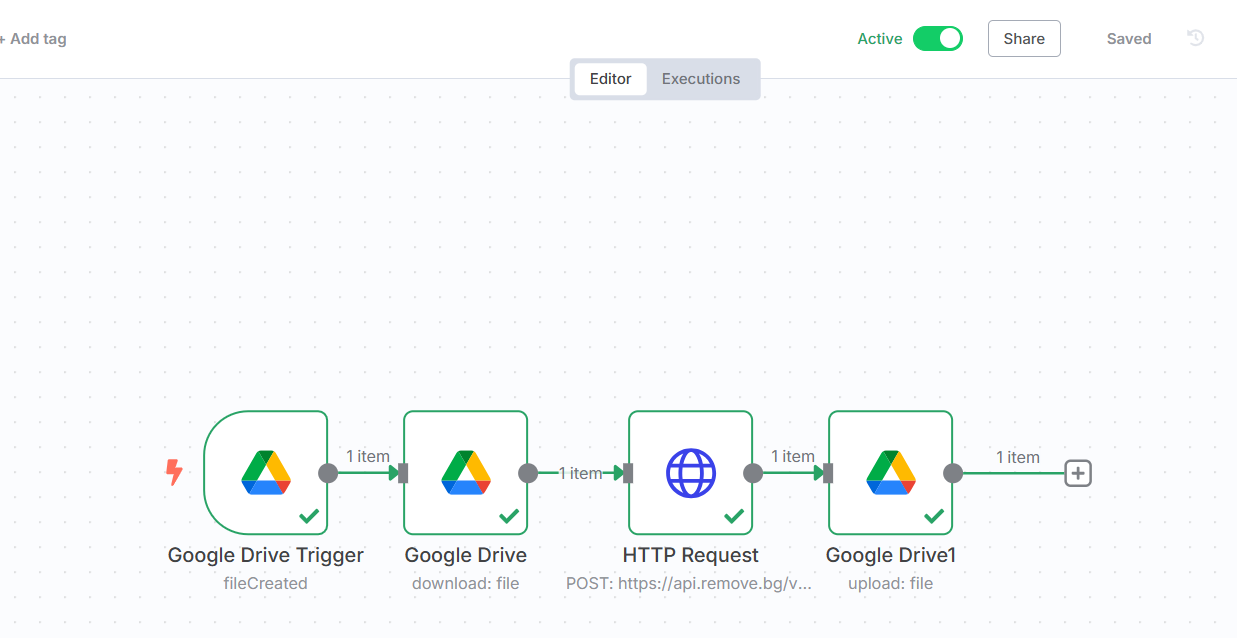Select the Google Drive download node icon

click(465, 472)
